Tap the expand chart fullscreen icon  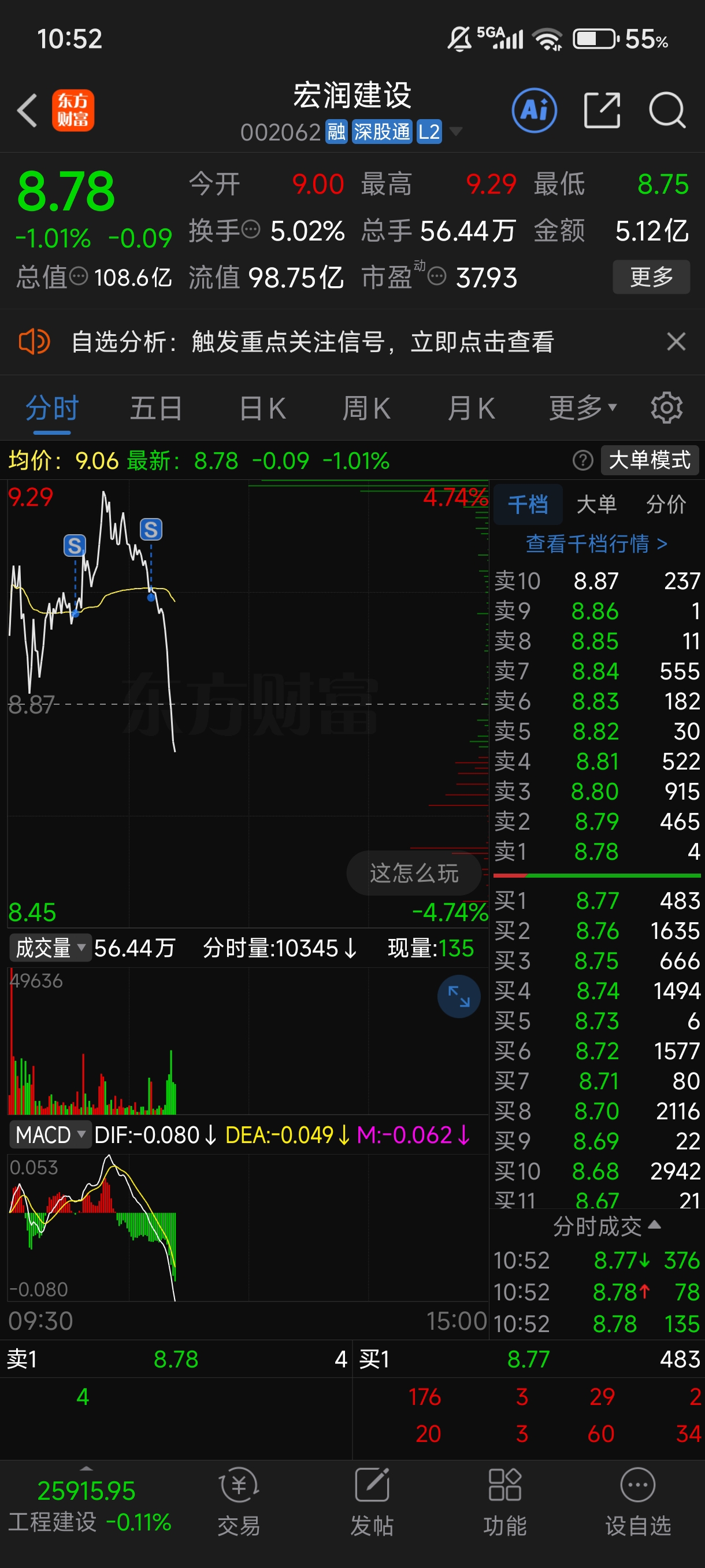pos(459,996)
